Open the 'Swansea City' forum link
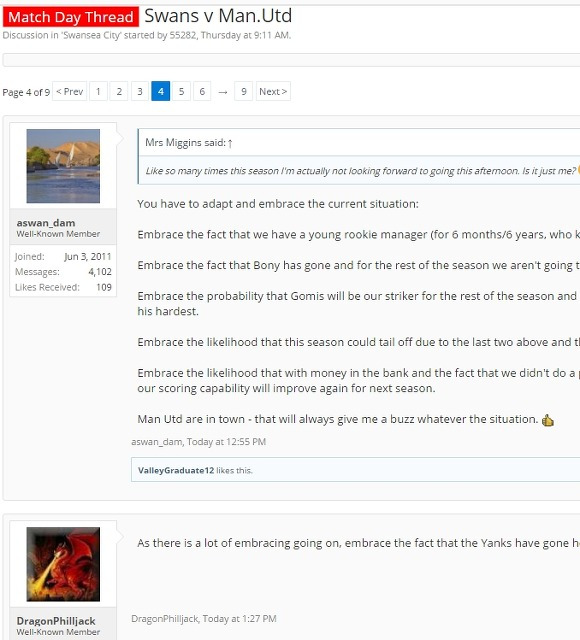The image size is (580, 640). (x=91, y=36)
